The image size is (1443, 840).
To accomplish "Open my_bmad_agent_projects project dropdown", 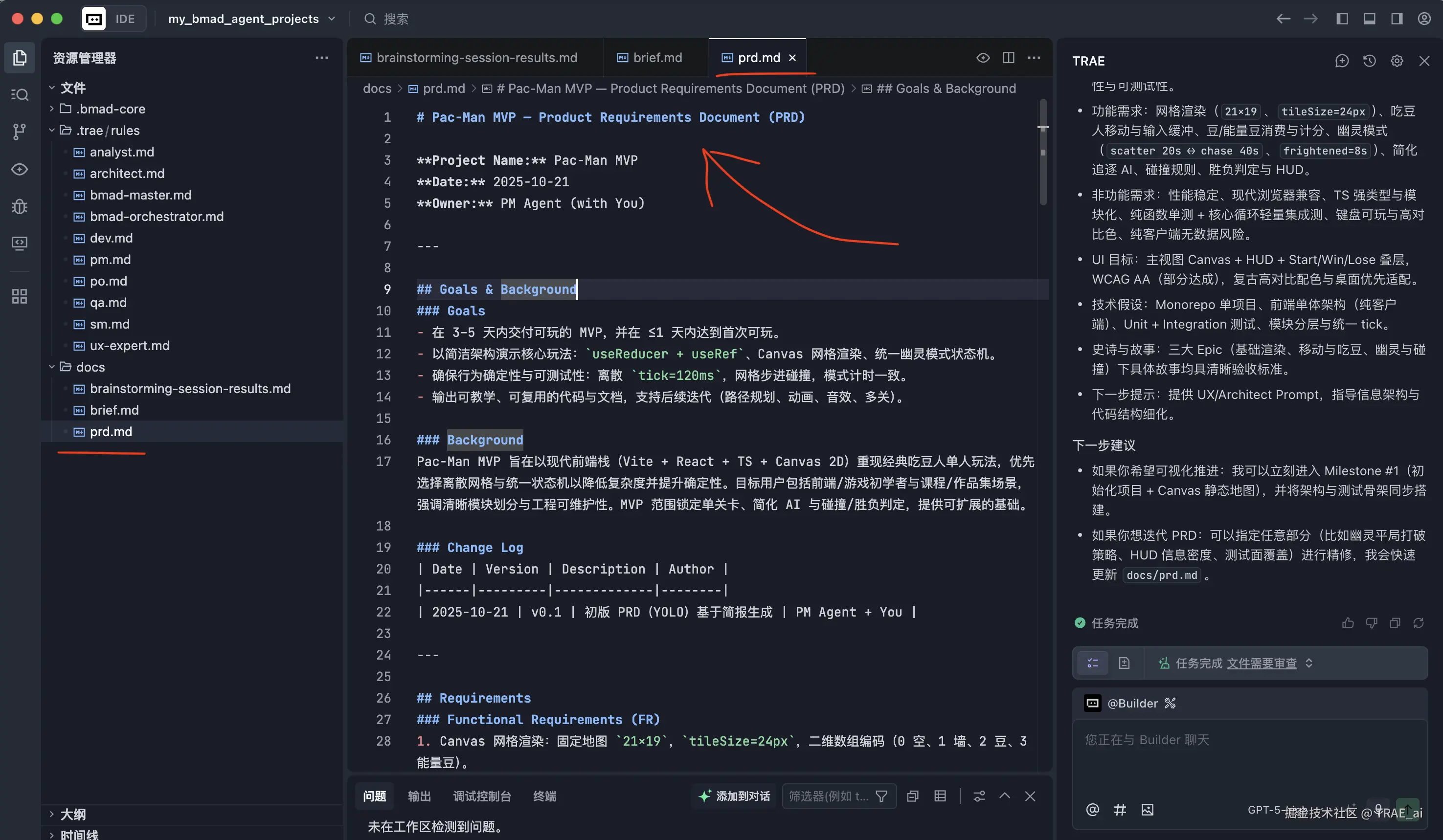I will [x=251, y=19].
